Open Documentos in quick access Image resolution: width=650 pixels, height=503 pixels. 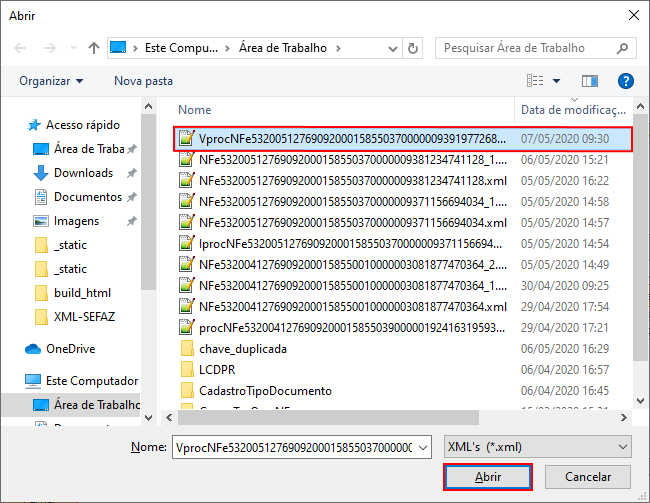pos(88,197)
